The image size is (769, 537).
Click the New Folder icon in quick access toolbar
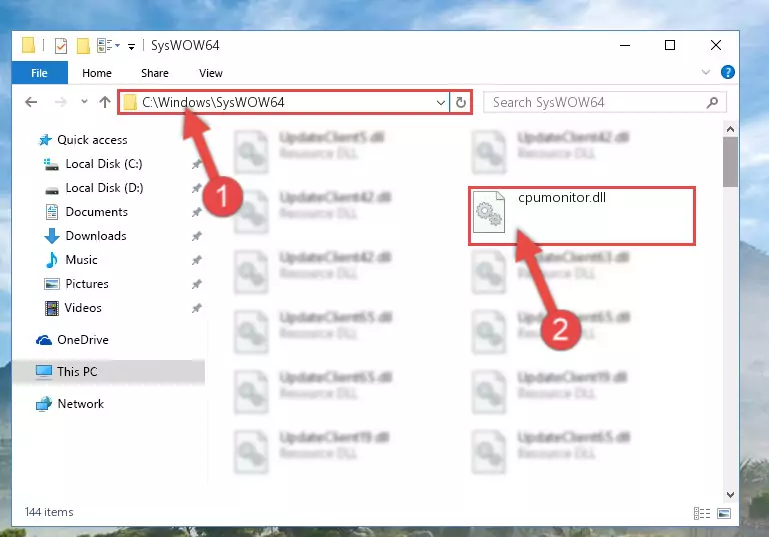pyautogui.click(x=83, y=46)
